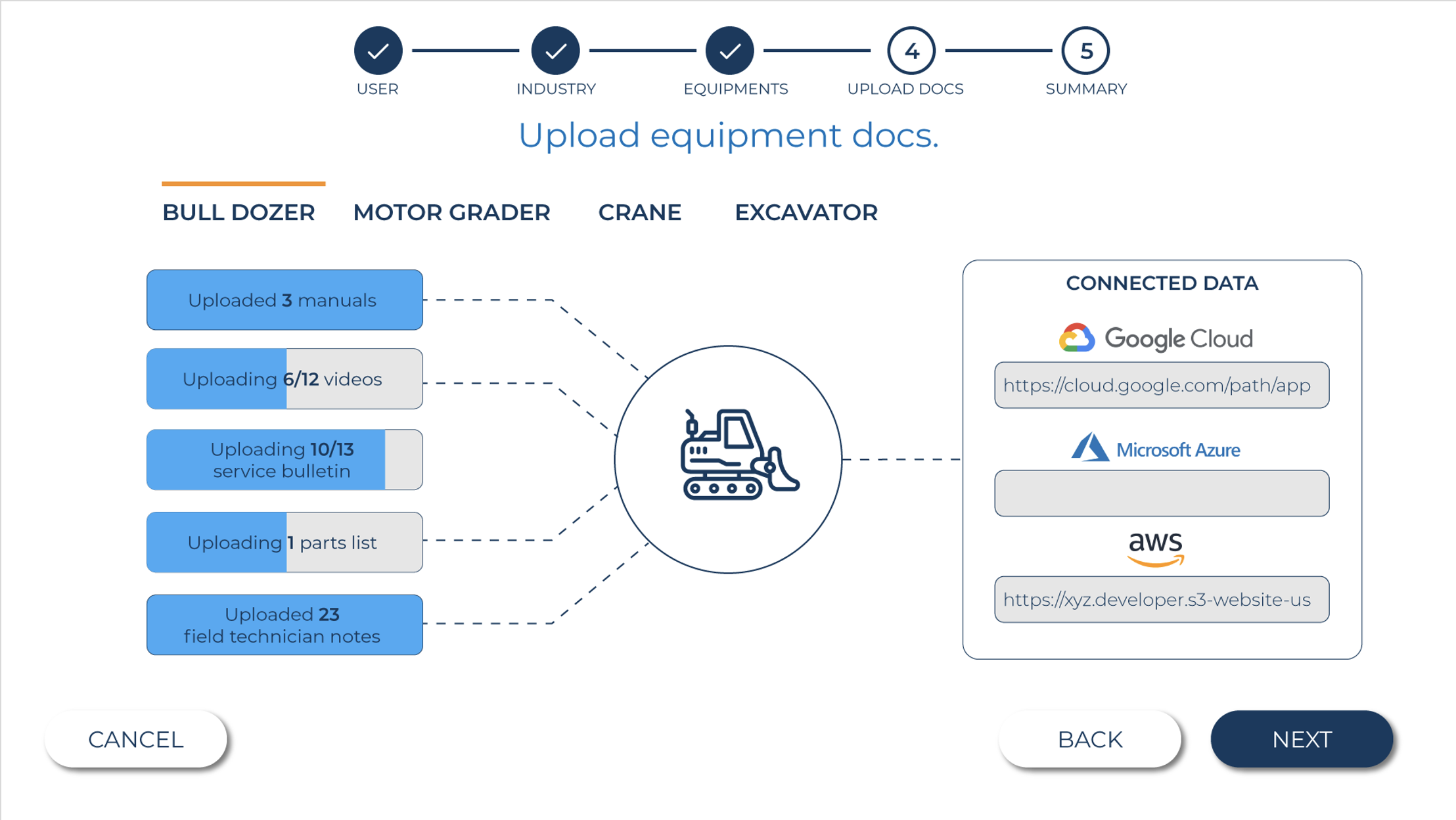Click the completed INDUSTRY step checkmark
The image size is (1456, 820).
coord(556,51)
